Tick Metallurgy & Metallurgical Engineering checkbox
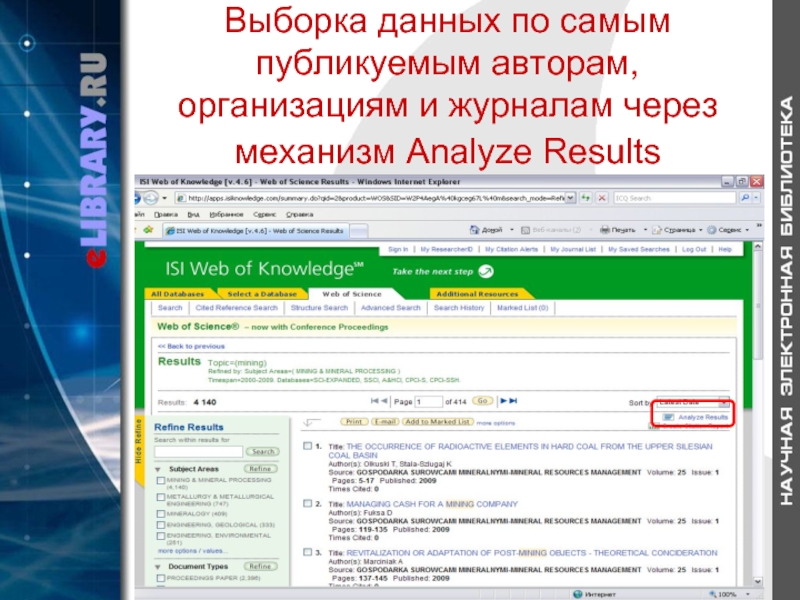Image resolution: width=800 pixels, height=600 pixels. point(161,496)
